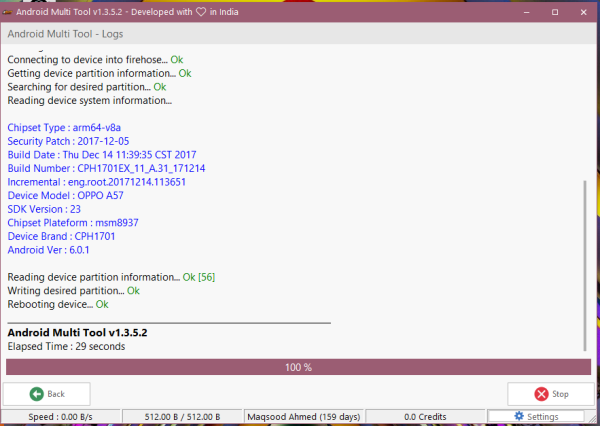This screenshot has width=600, height=426.
Task: Click the Android Ver : 6.0.1 line
Action: (48, 250)
